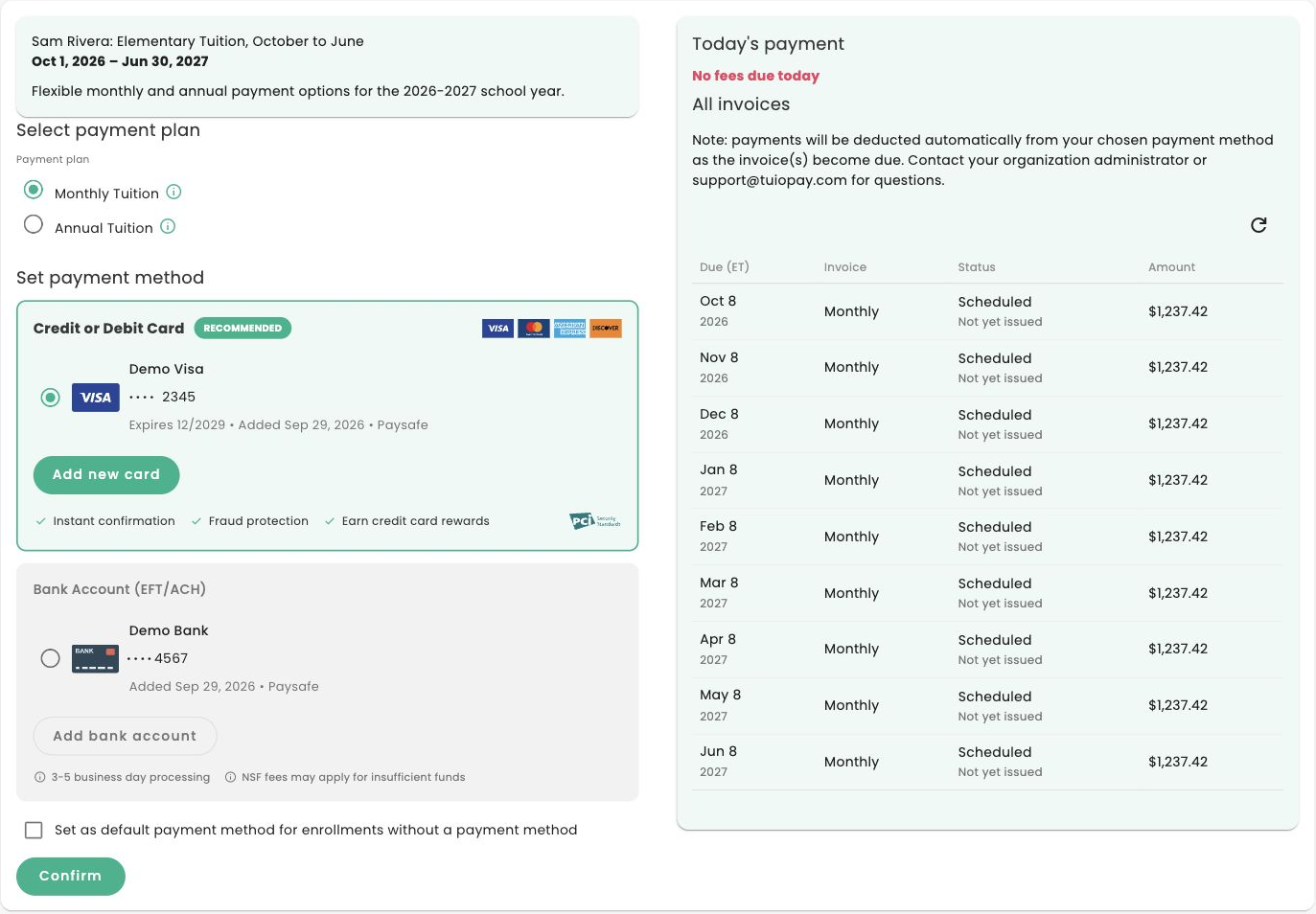Click the Amount column header
1316x914 pixels.
click(x=1171, y=267)
